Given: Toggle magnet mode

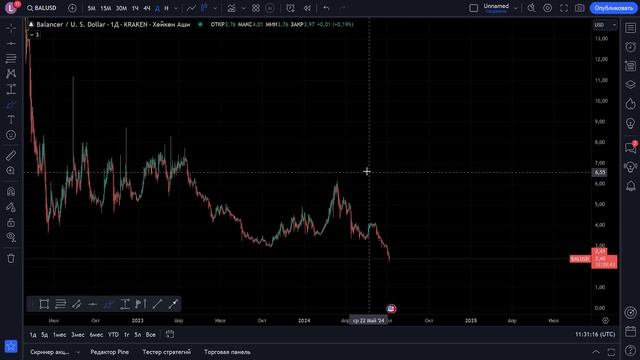Looking at the screenshot, I should [x=11, y=191].
